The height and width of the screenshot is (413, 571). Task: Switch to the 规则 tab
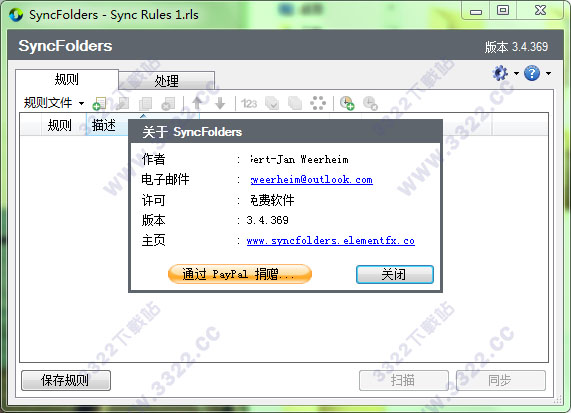(x=67, y=79)
